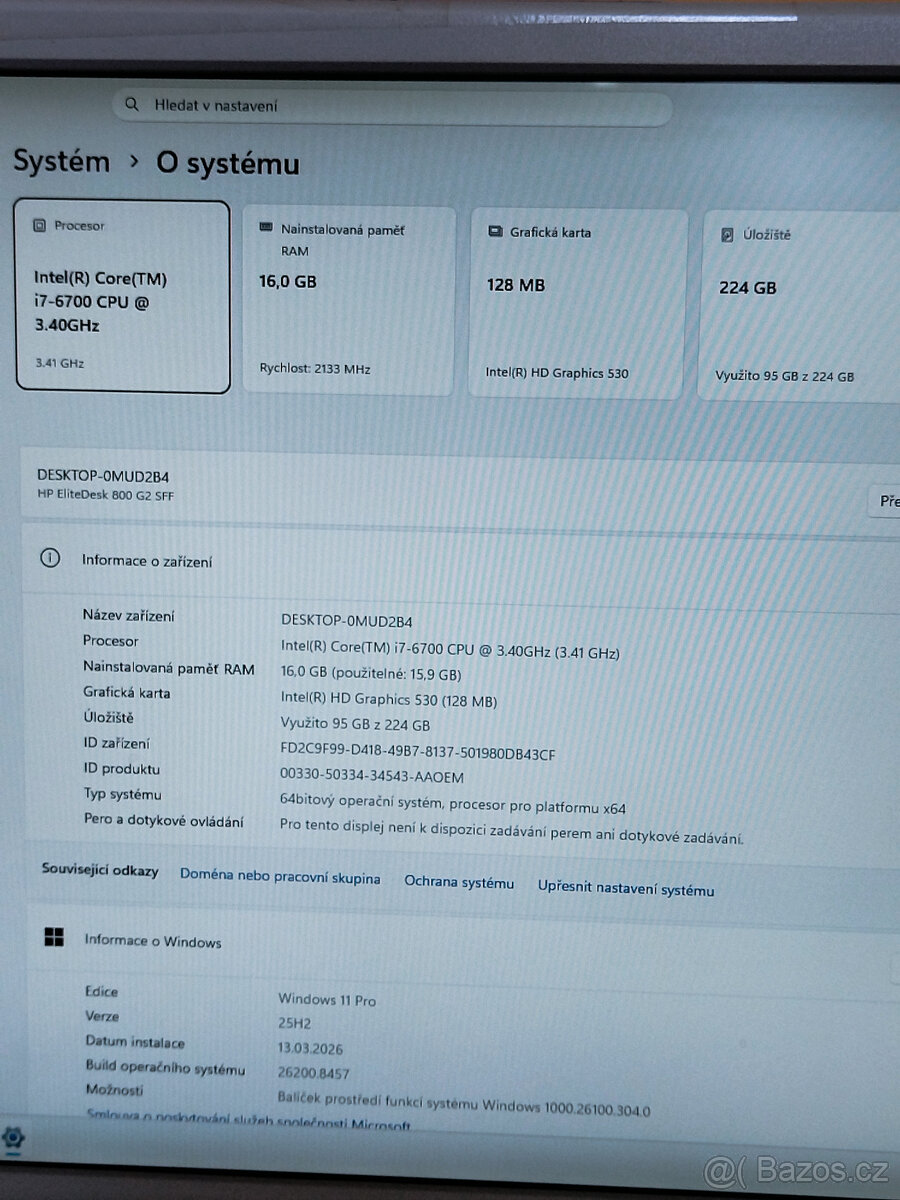Select device name value DESKTOP-0MUD2B4 in list

(347, 620)
